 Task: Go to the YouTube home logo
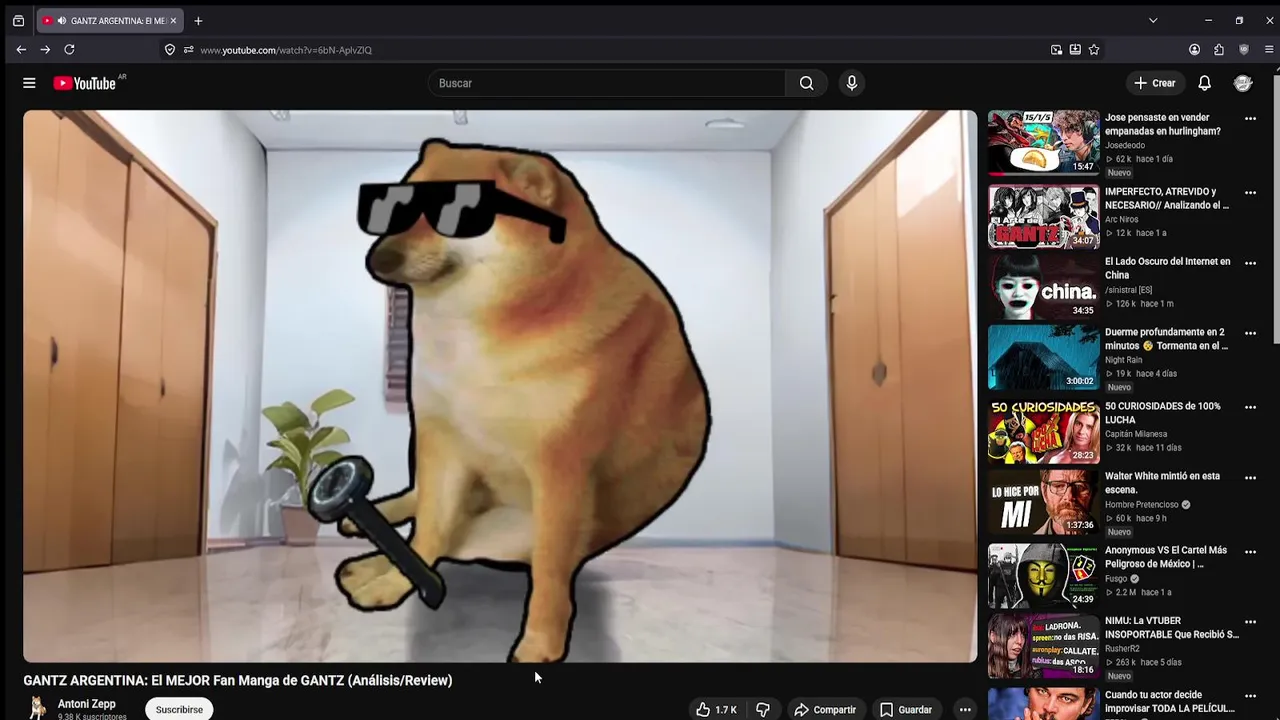(x=85, y=83)
